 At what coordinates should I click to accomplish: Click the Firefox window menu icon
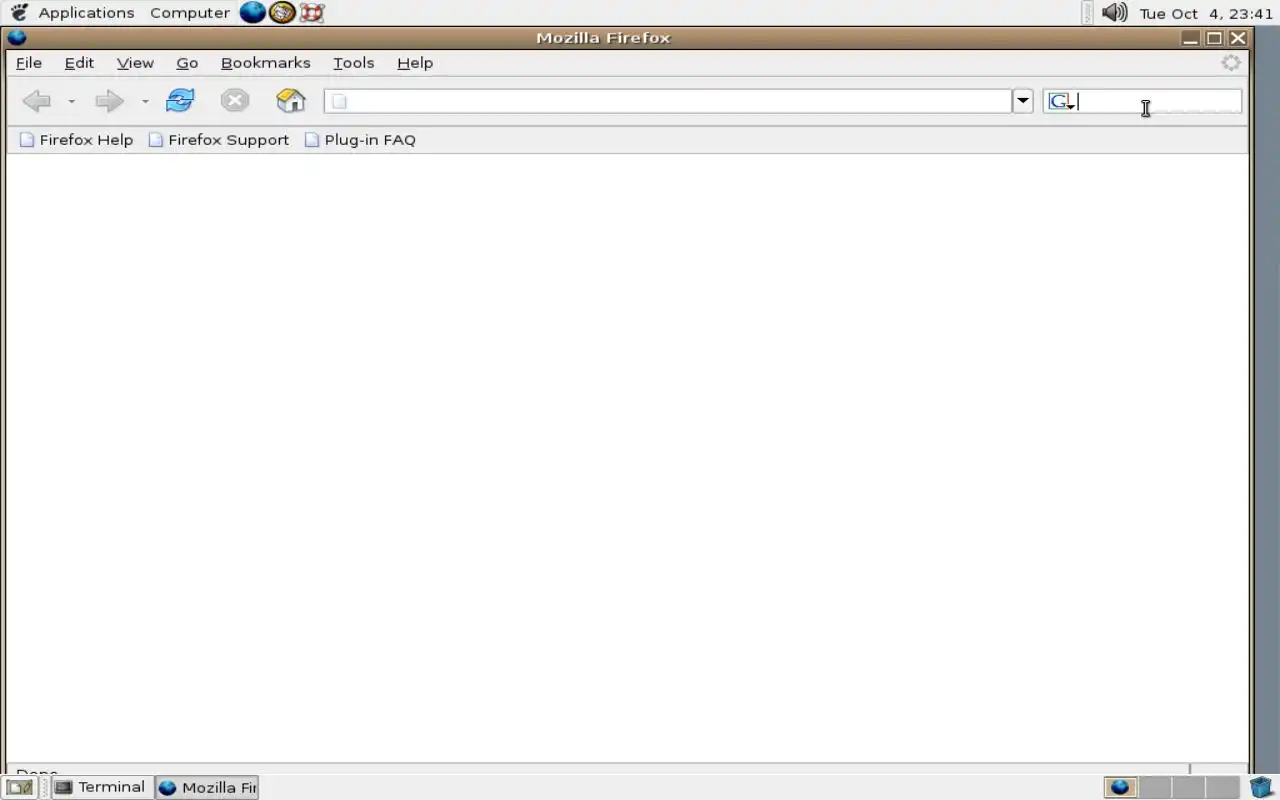16,38
